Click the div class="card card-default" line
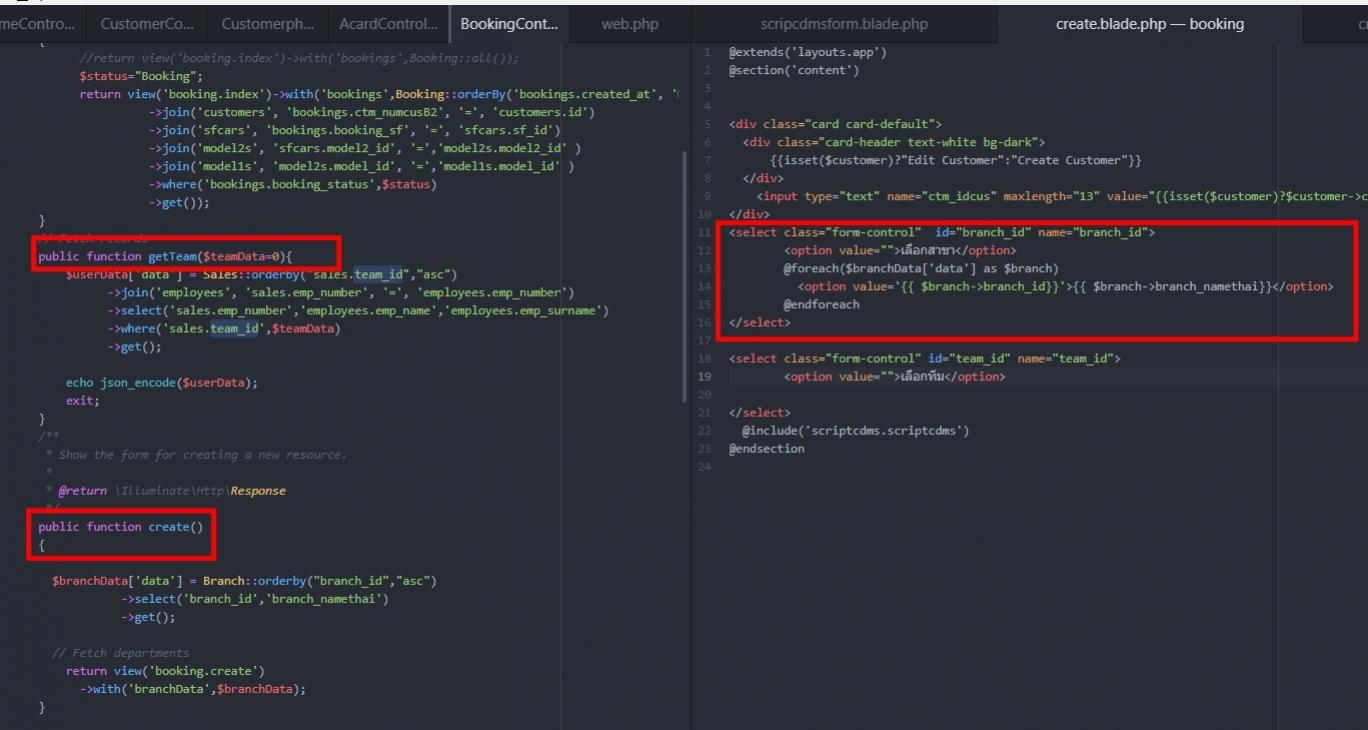1368x730 pixels. 835,124
